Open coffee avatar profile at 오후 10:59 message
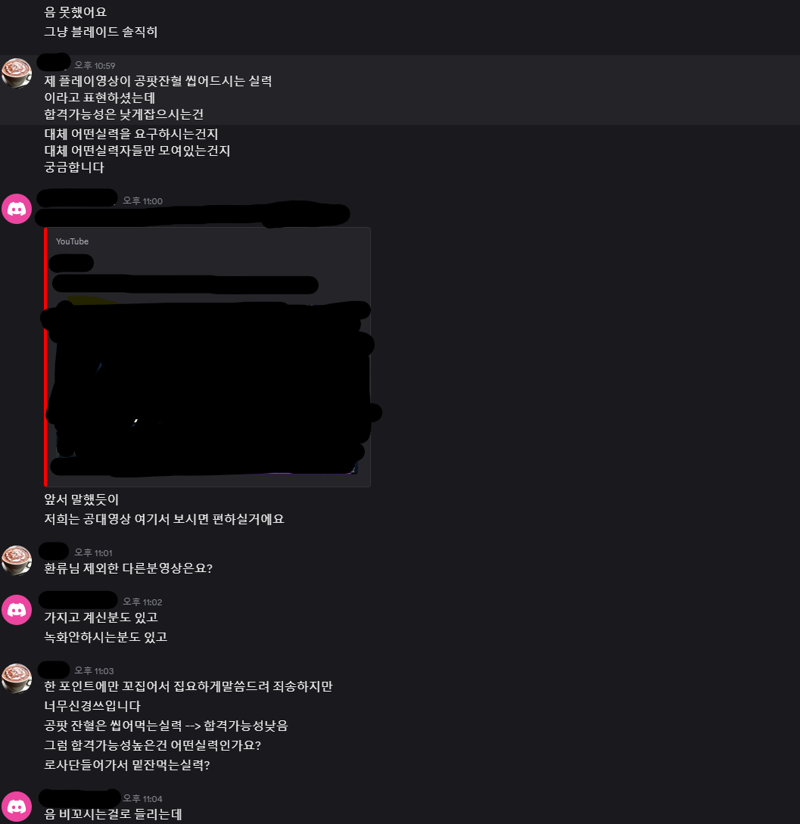This screenshot has height=824, width=800. point(17,73)
